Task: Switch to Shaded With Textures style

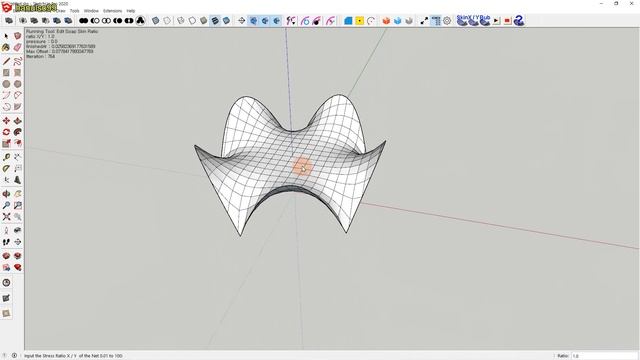Action: pyautogui.click(x=215, y=20)
